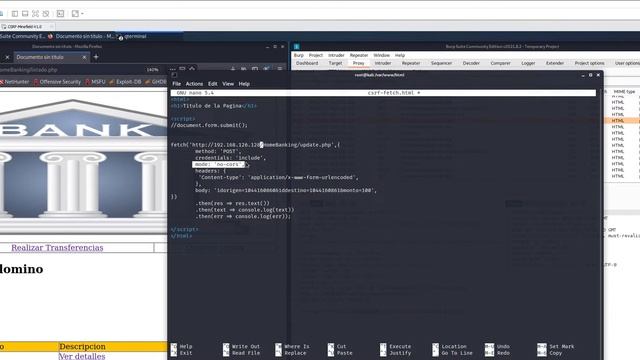This screenshot has width=640, height=360.
Task: Open the terminal Actions menu
Action: (194, 84)
